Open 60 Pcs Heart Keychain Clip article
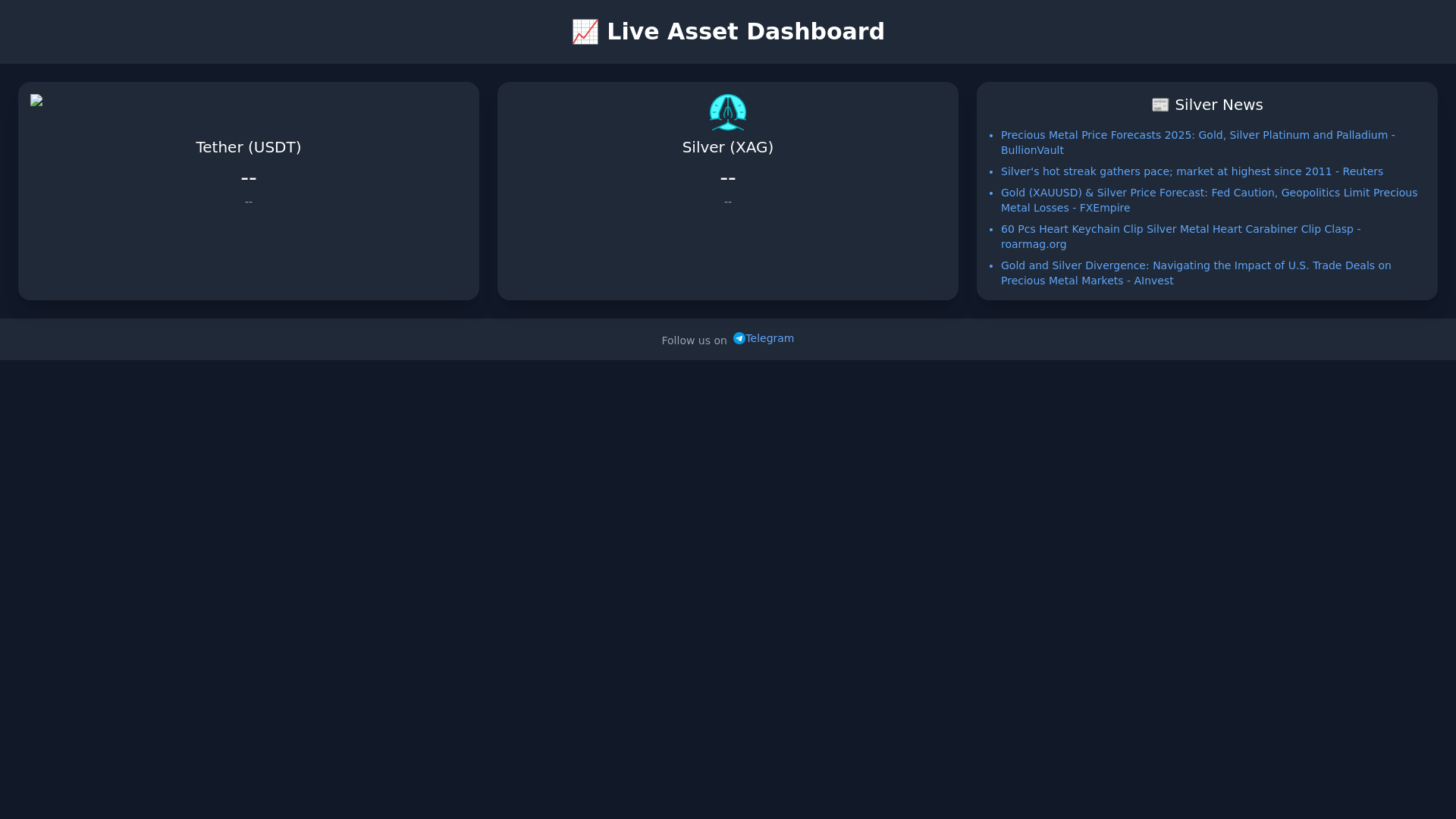This screenshot has width=1456, height=819. 1181,237
